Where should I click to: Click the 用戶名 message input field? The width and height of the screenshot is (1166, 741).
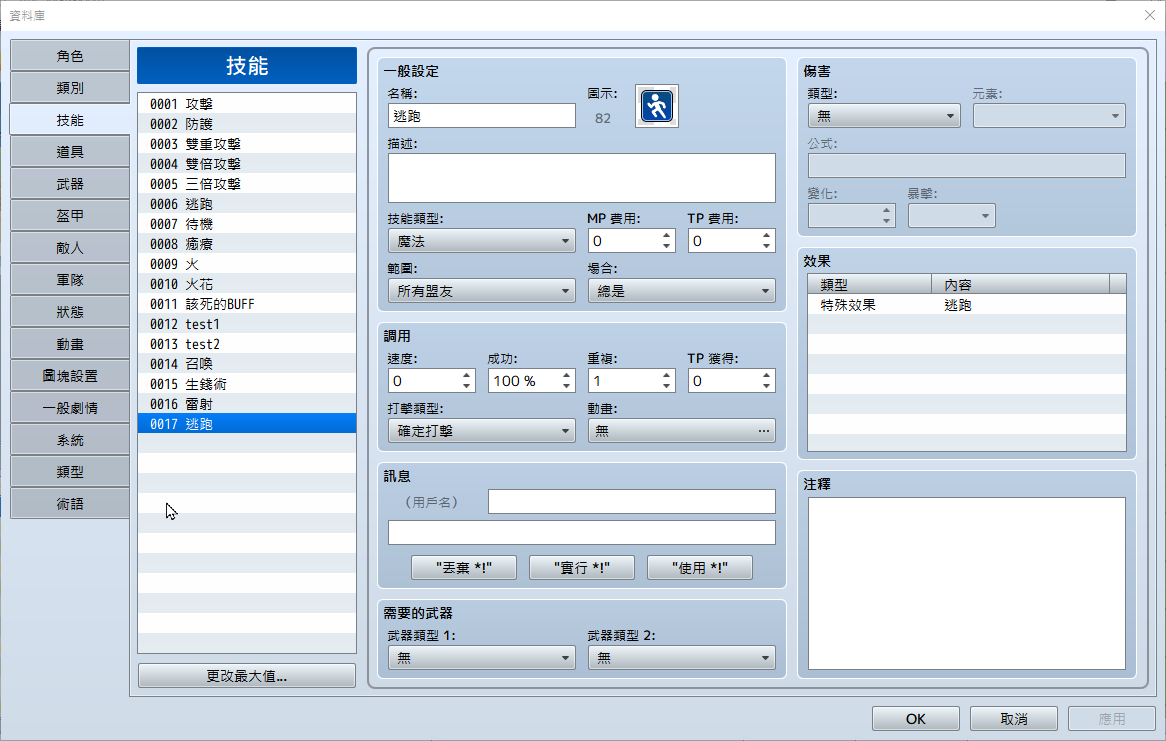pos(631,501)
